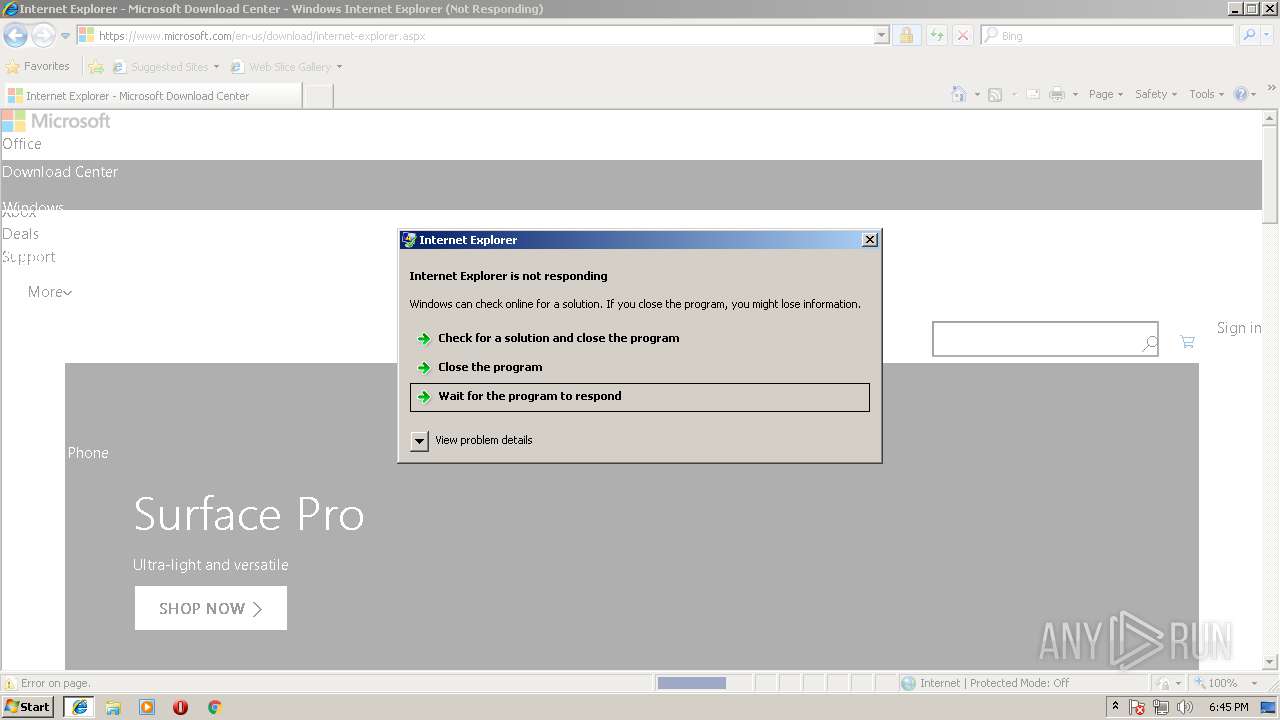The width and height of the screenshot is (1280, 720).
Task: Open the Home button dropdown arrow
Action: click(977, 95)
